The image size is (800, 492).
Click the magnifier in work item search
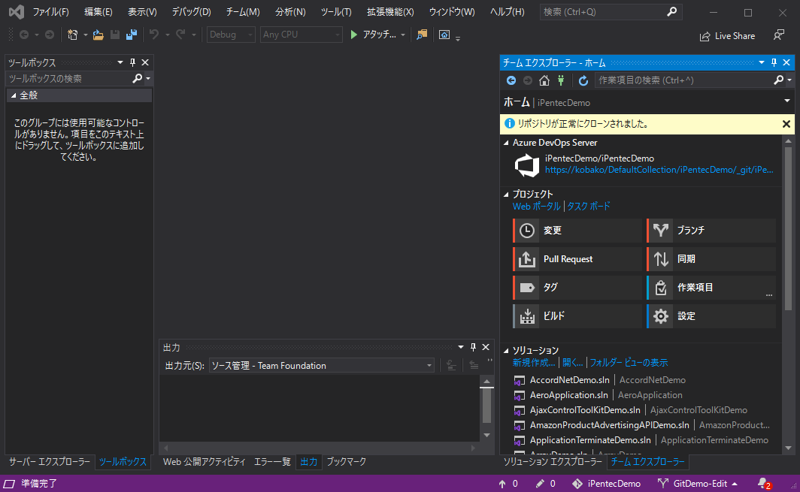click(x=779, y=80)
